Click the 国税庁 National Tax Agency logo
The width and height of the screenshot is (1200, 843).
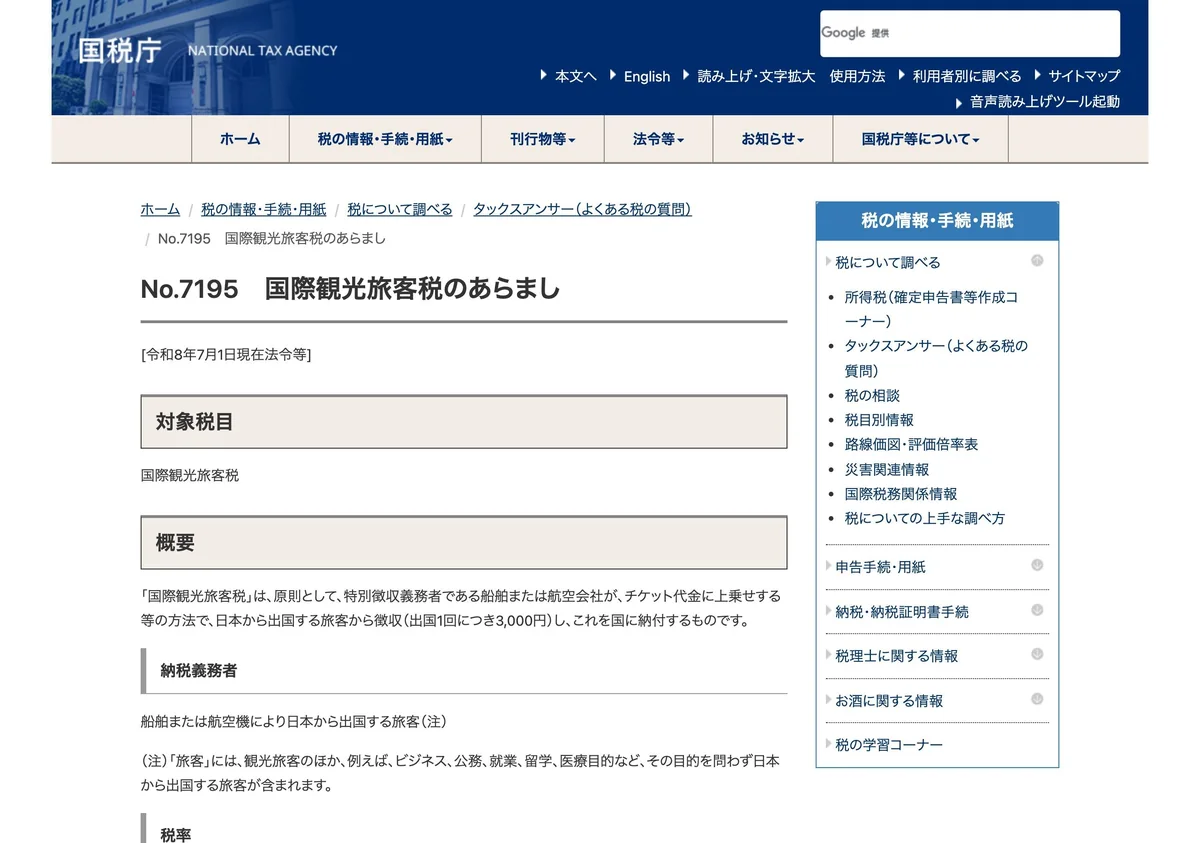(207, 50)
